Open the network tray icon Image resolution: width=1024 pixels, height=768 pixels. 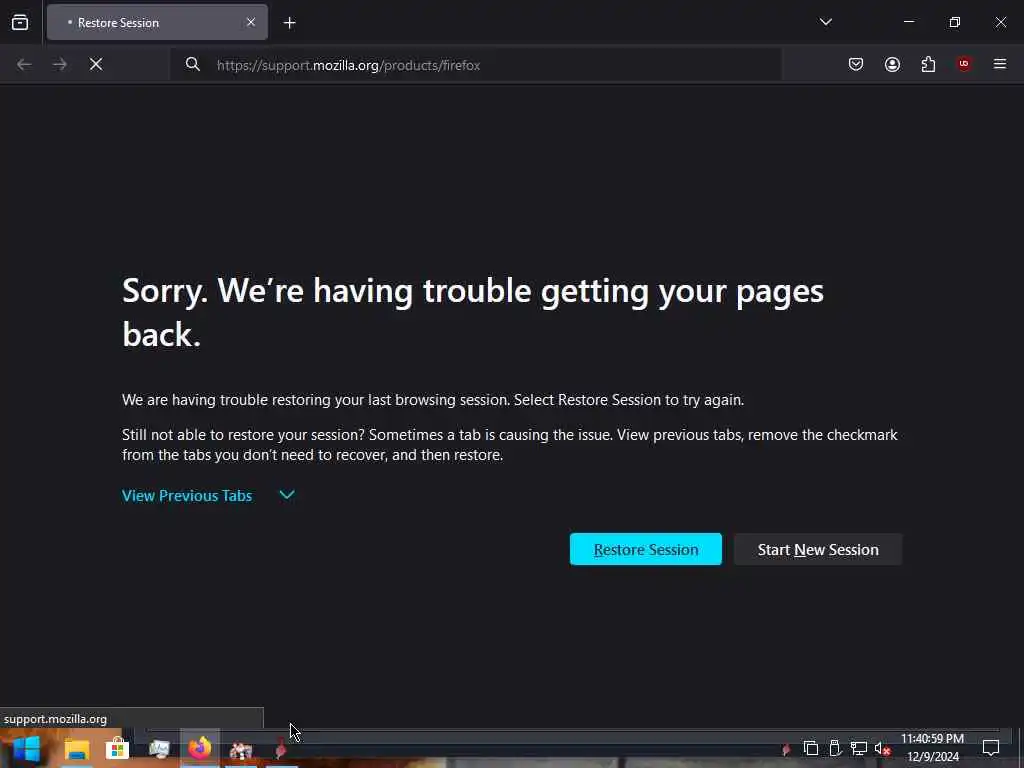(x=859, y=748)
